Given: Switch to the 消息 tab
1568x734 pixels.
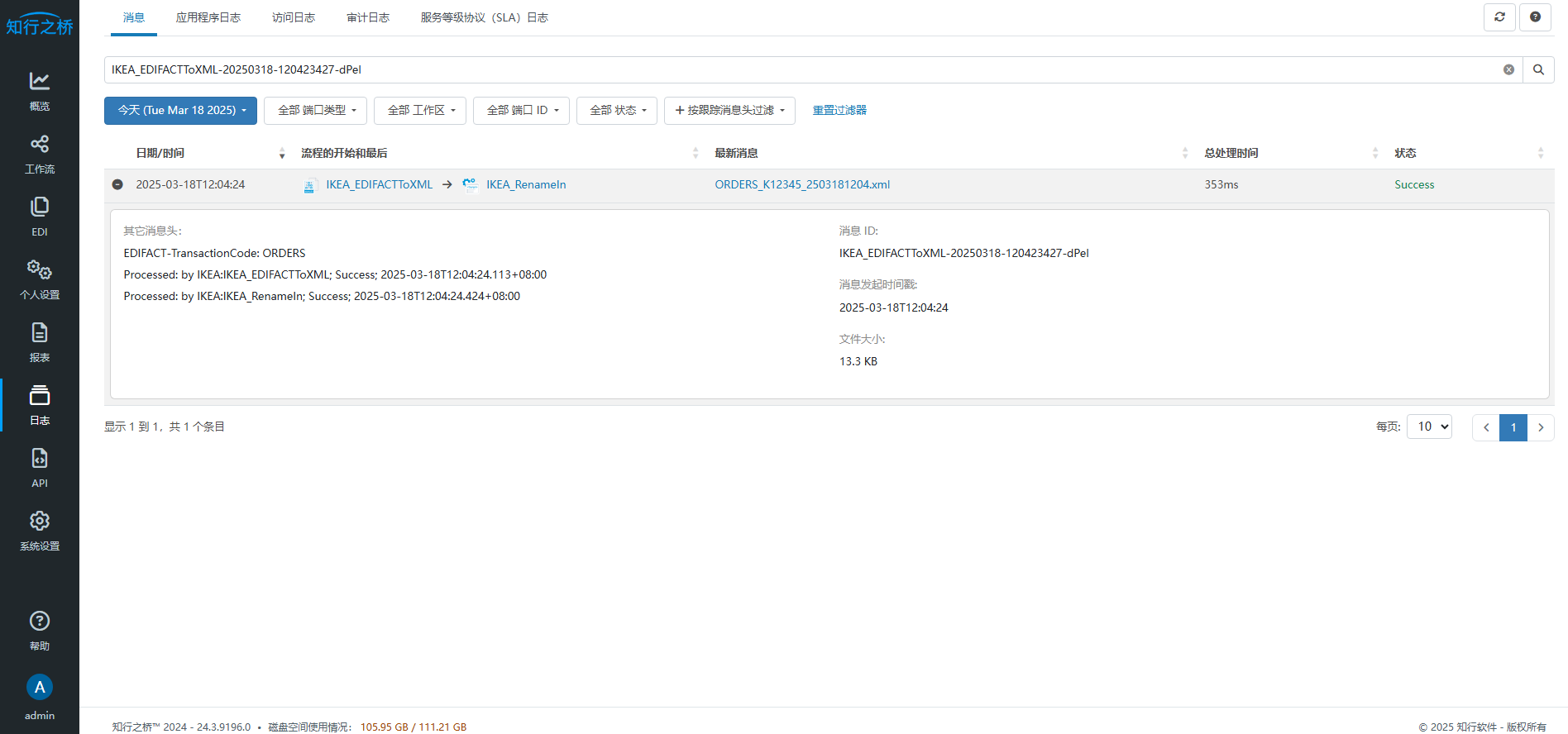Looking at the screenshot, I should point(134,17).
